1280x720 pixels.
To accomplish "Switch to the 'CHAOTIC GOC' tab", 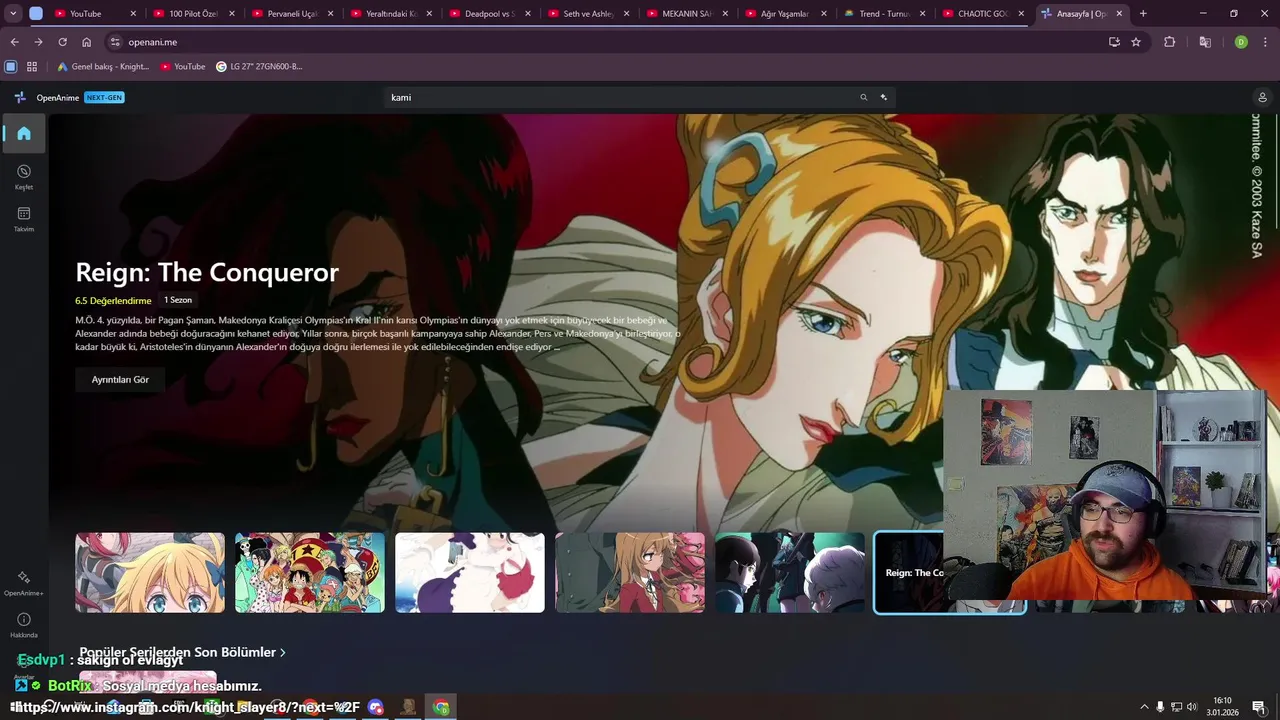I will (983, 14).
